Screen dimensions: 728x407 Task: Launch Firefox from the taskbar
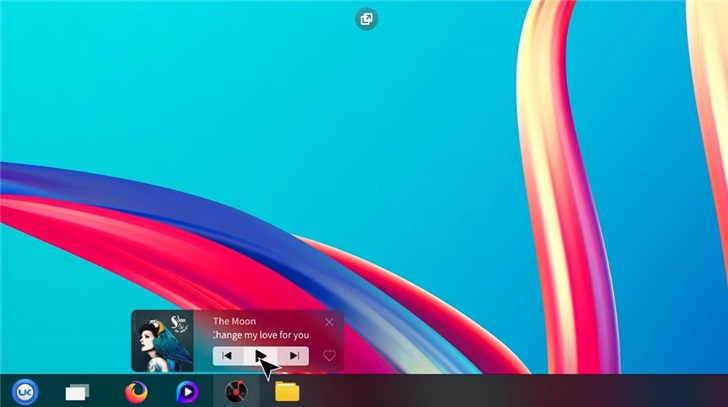pos(136,392)
